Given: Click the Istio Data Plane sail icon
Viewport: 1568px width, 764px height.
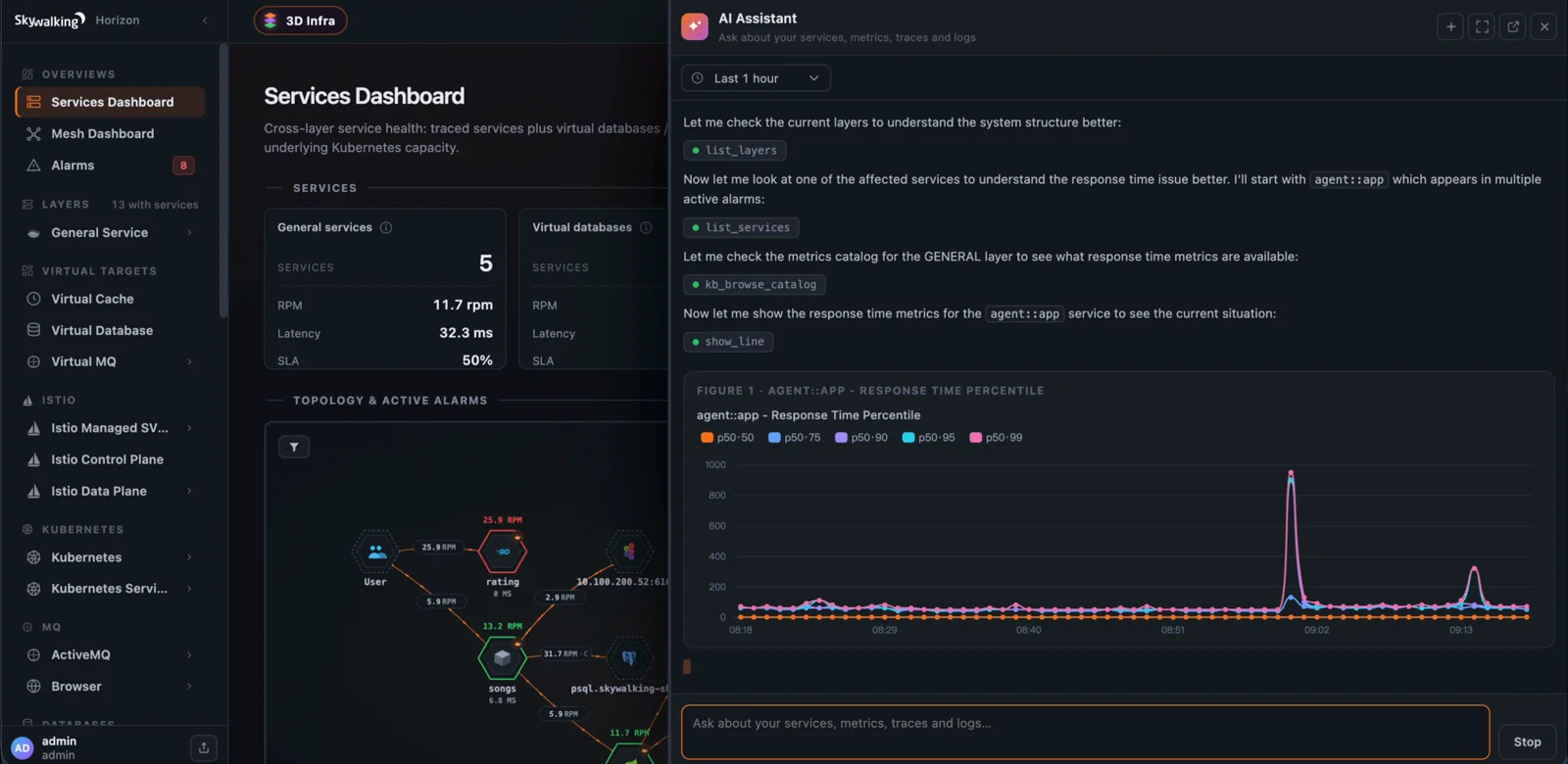Looking at the screenshot, I should tap(33, 491).
